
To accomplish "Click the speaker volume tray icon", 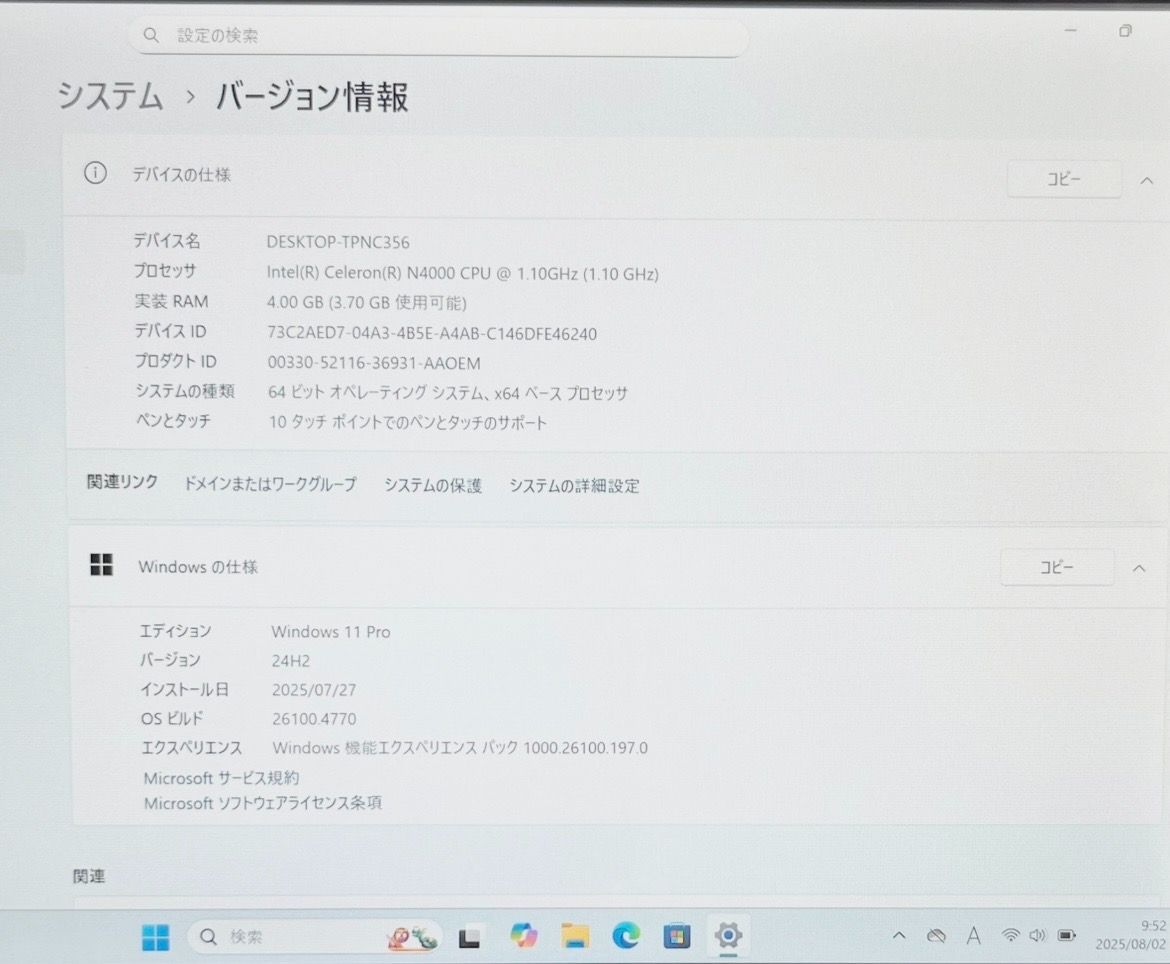I will pyautogui.click(x=1038, y=935).
